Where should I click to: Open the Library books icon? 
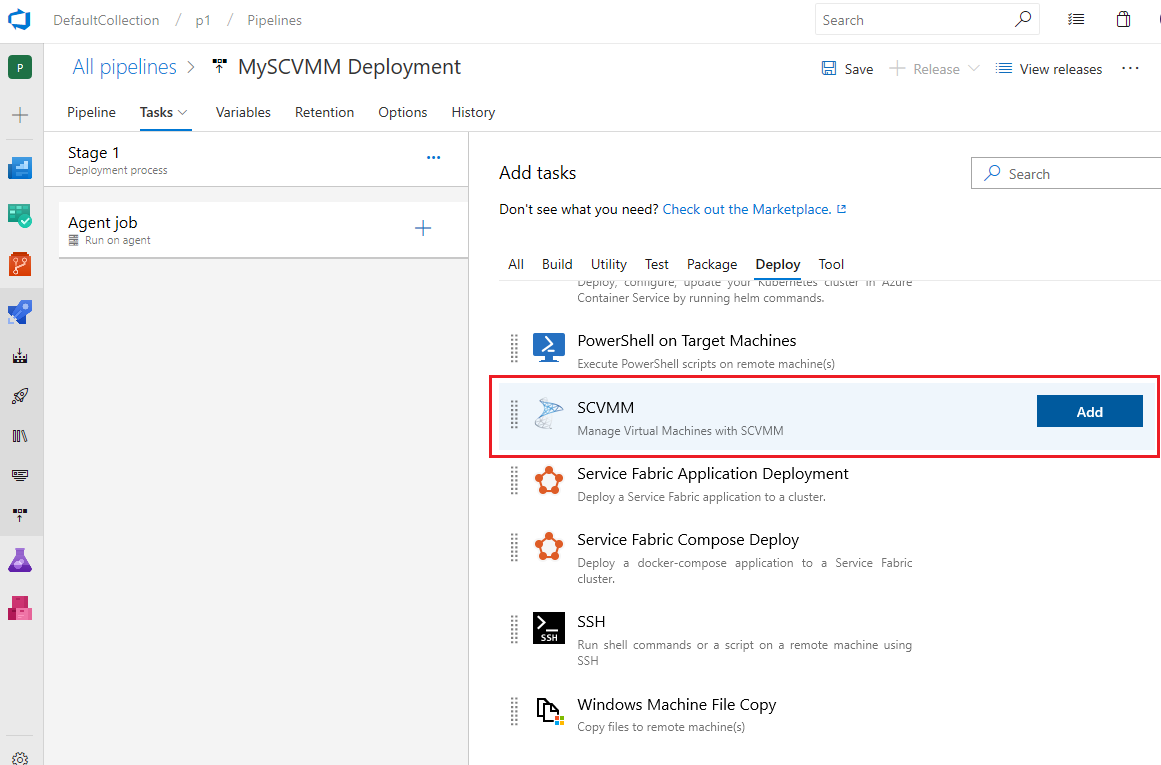coord(20,435)
